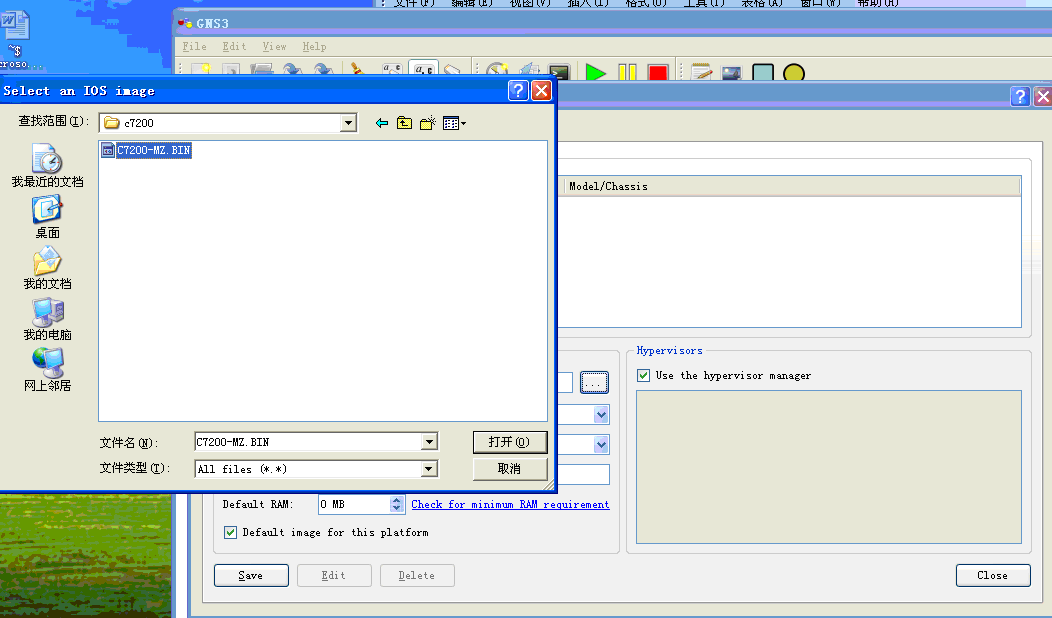Viewport: 1052px width, 618px height.
Task: Create a new folder with the toolbar icon
Action: click(427, 123)
